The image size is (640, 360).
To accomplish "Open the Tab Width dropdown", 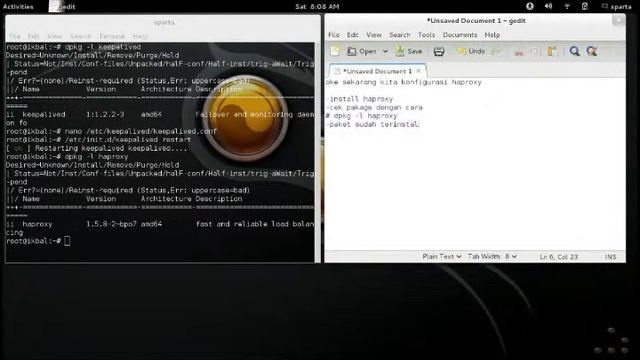I will click(x=492, y=256).
